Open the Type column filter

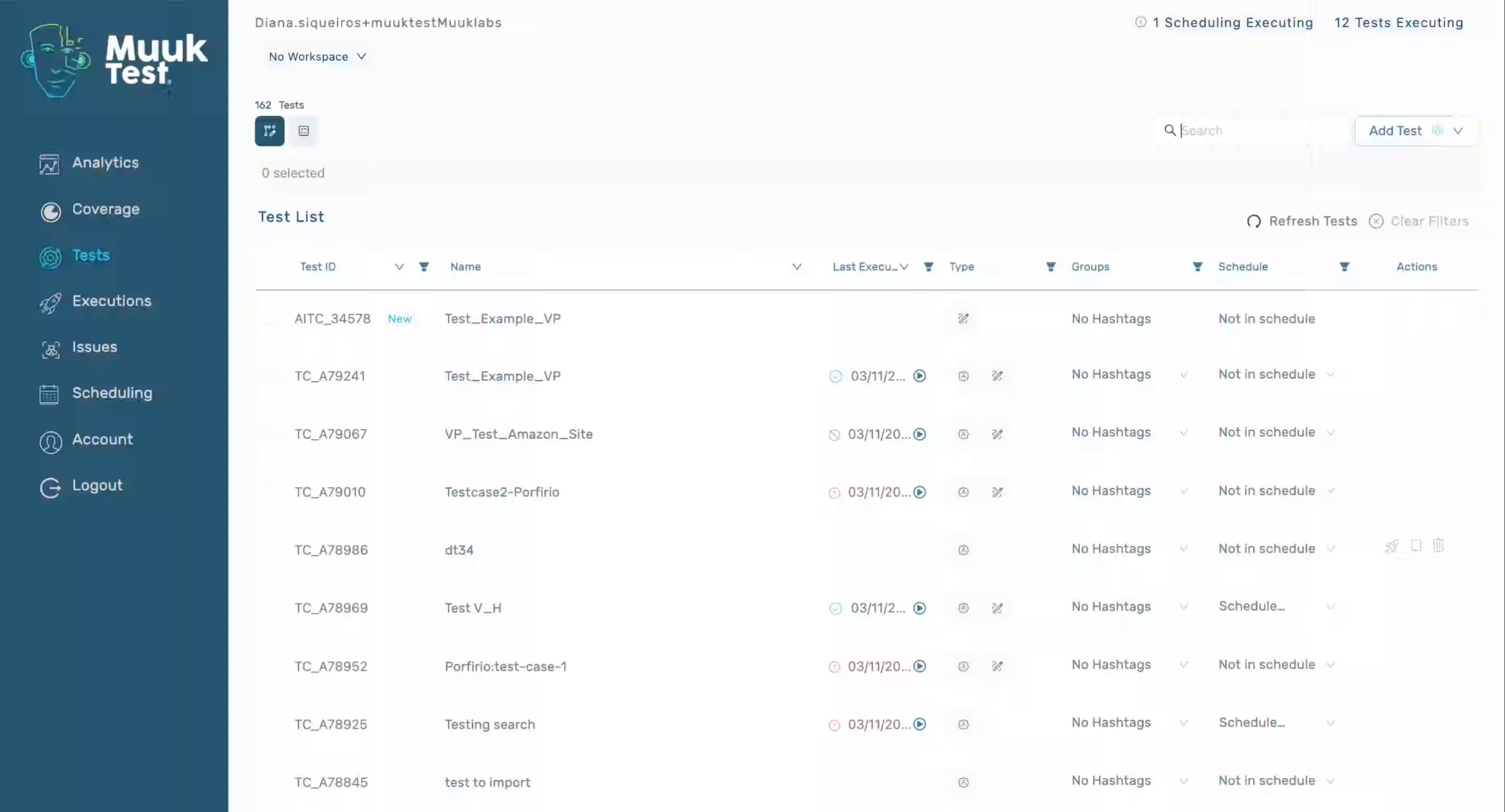pyautogui.click(x=1051, y=267)
